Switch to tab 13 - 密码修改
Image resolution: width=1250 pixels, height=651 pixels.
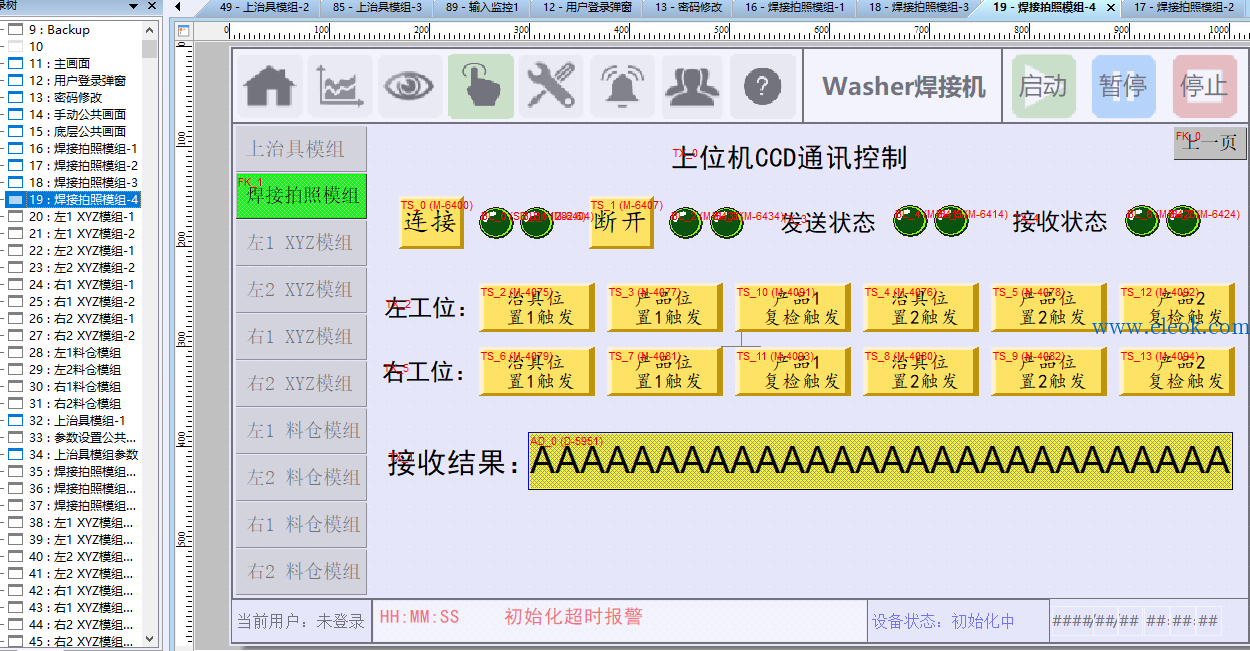(x=688, y=7)
